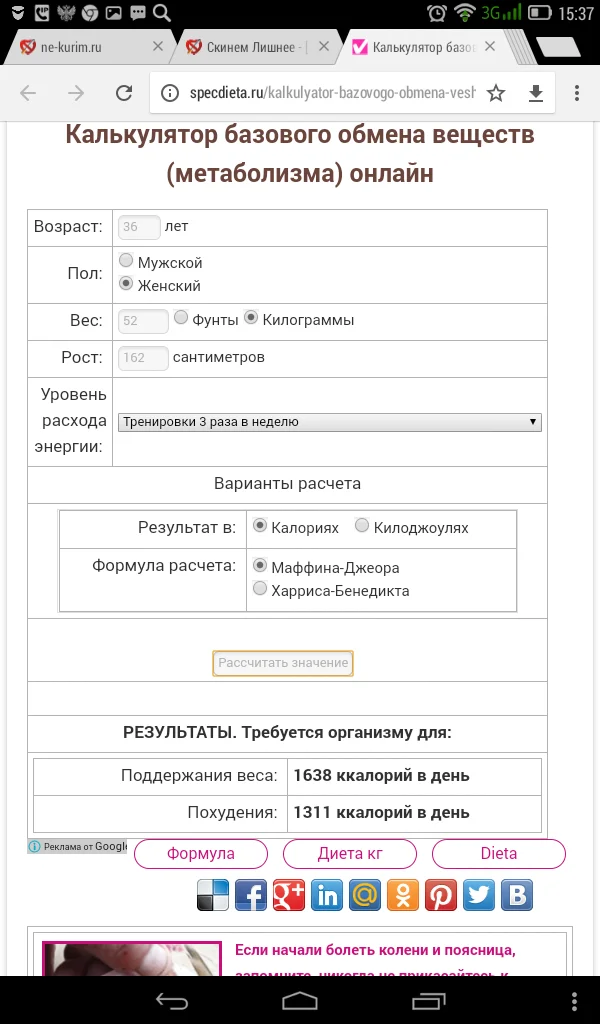Share the page via the Facebook icon
This screenshot has width=600, height=1024.
point(251,895)
